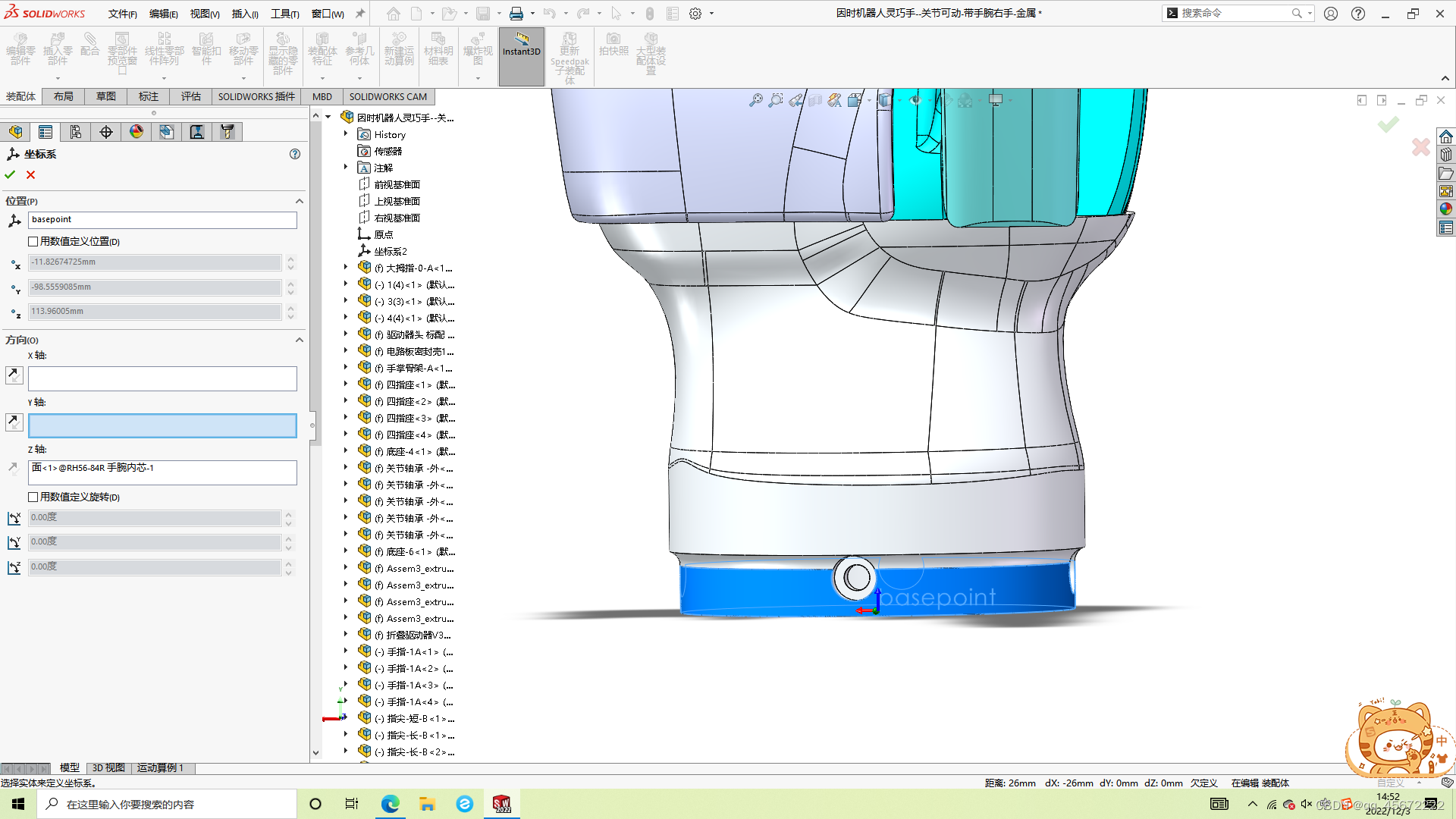Click Zoom to Fit in the heads-up toolbar
This screenshot has width=1456, height=819.
click(x=756, y=99)
